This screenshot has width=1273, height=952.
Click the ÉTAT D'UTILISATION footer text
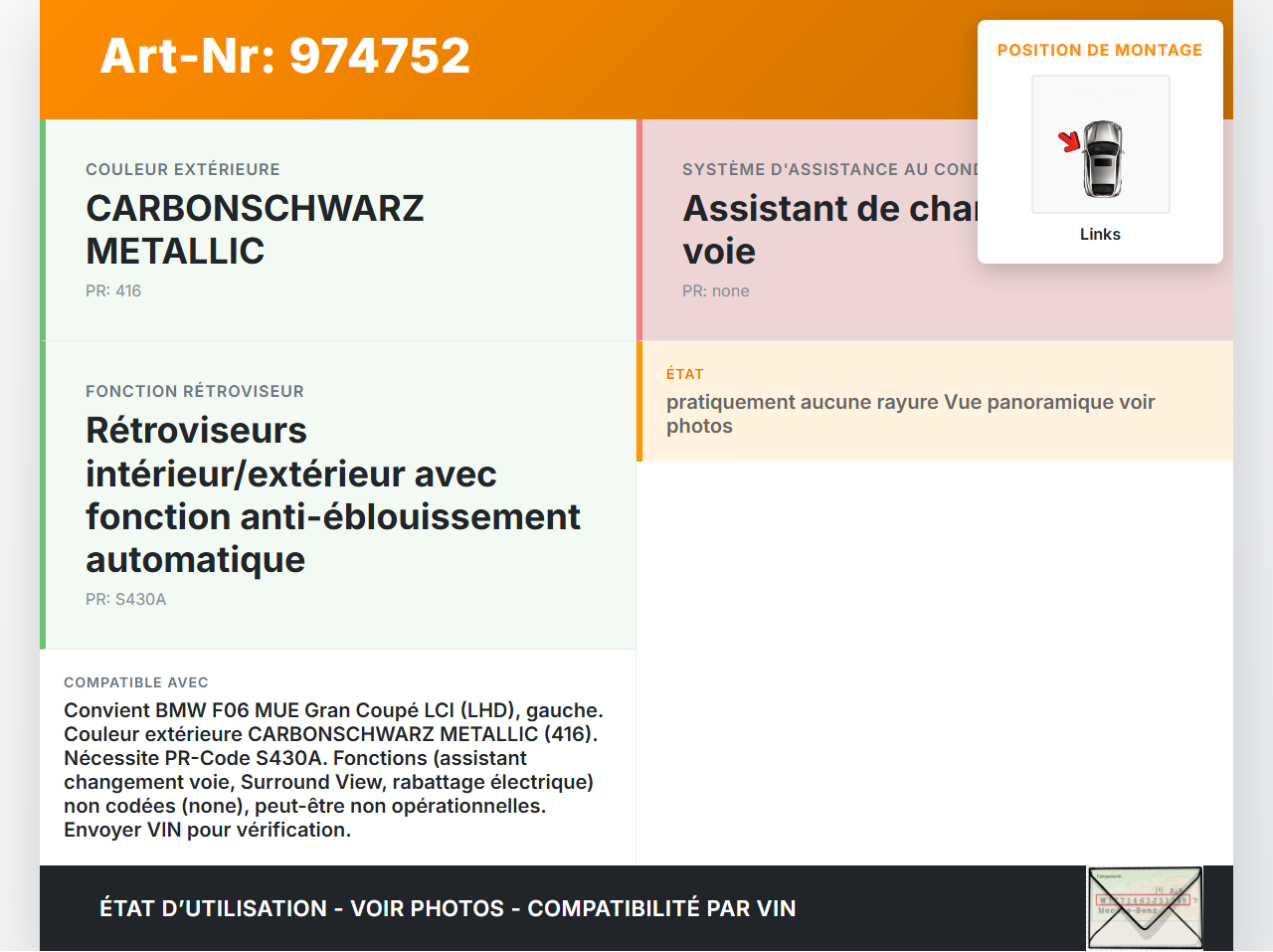pyautogui.click(x=448, y=908)
